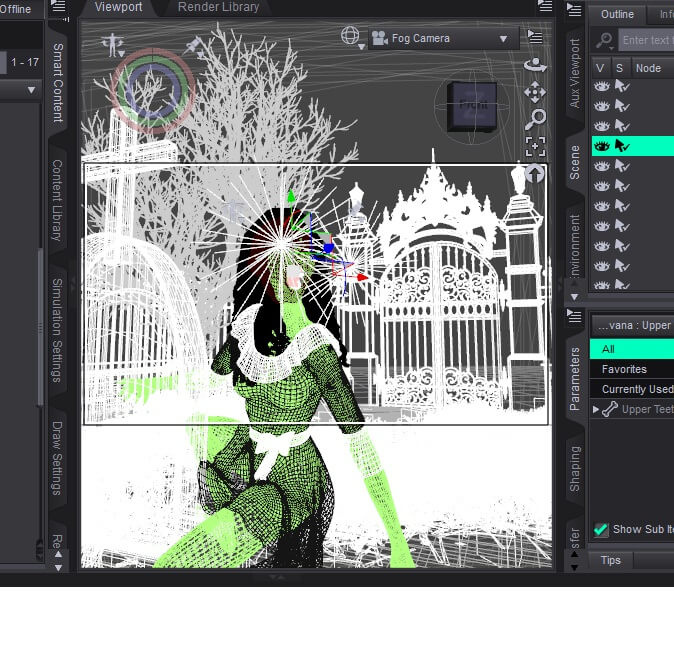The width and height of the screenshot is (674, 661).
Task: Click the pin icon beside the figure icon
Action: 195,46
